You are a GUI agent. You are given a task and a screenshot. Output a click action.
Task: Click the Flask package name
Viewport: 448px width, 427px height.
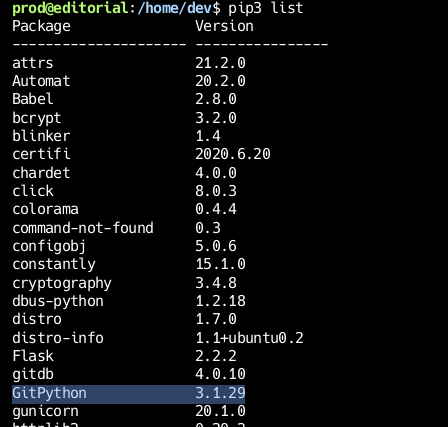tap(33, 356)
